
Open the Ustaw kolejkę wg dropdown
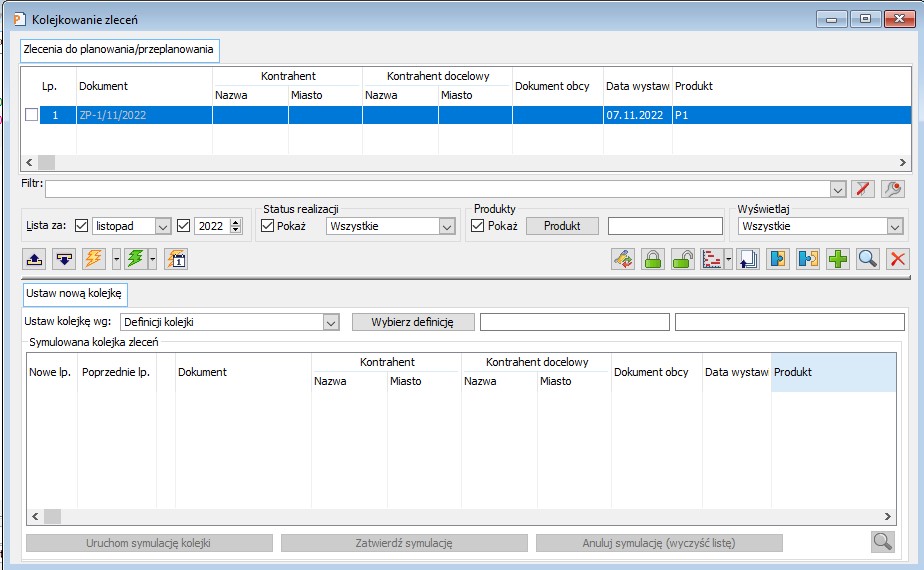pyautogui.click(x=331, y=322)
